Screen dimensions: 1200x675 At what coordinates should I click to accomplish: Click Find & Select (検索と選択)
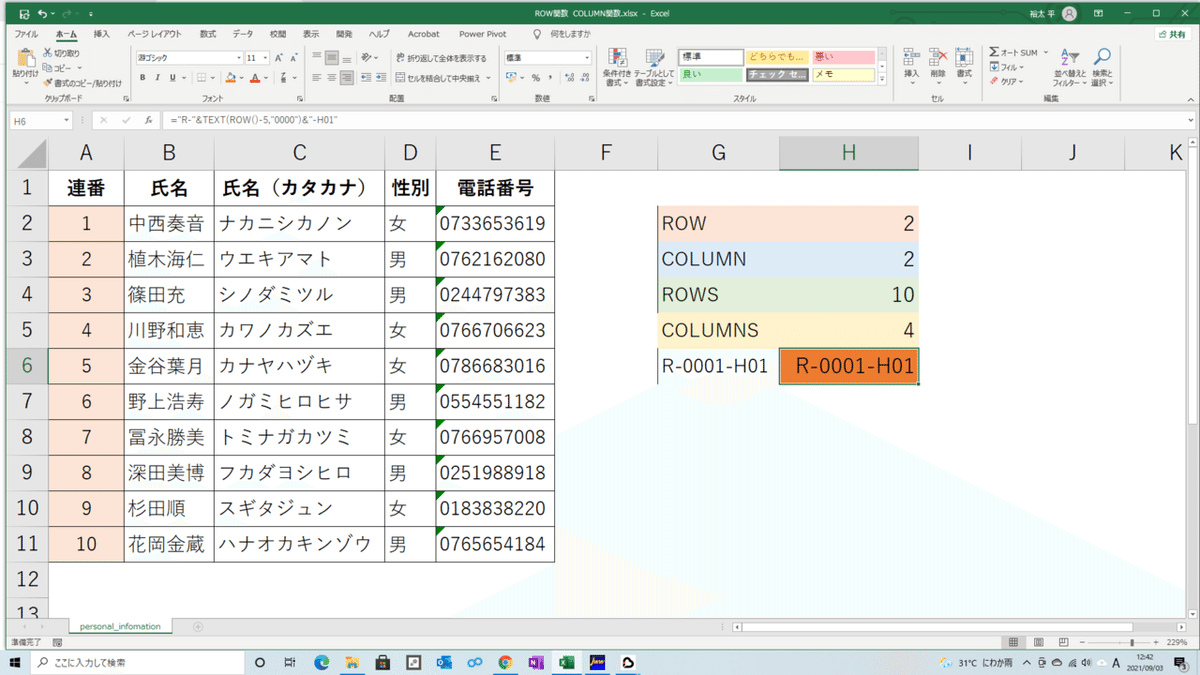pos(1102,67)
